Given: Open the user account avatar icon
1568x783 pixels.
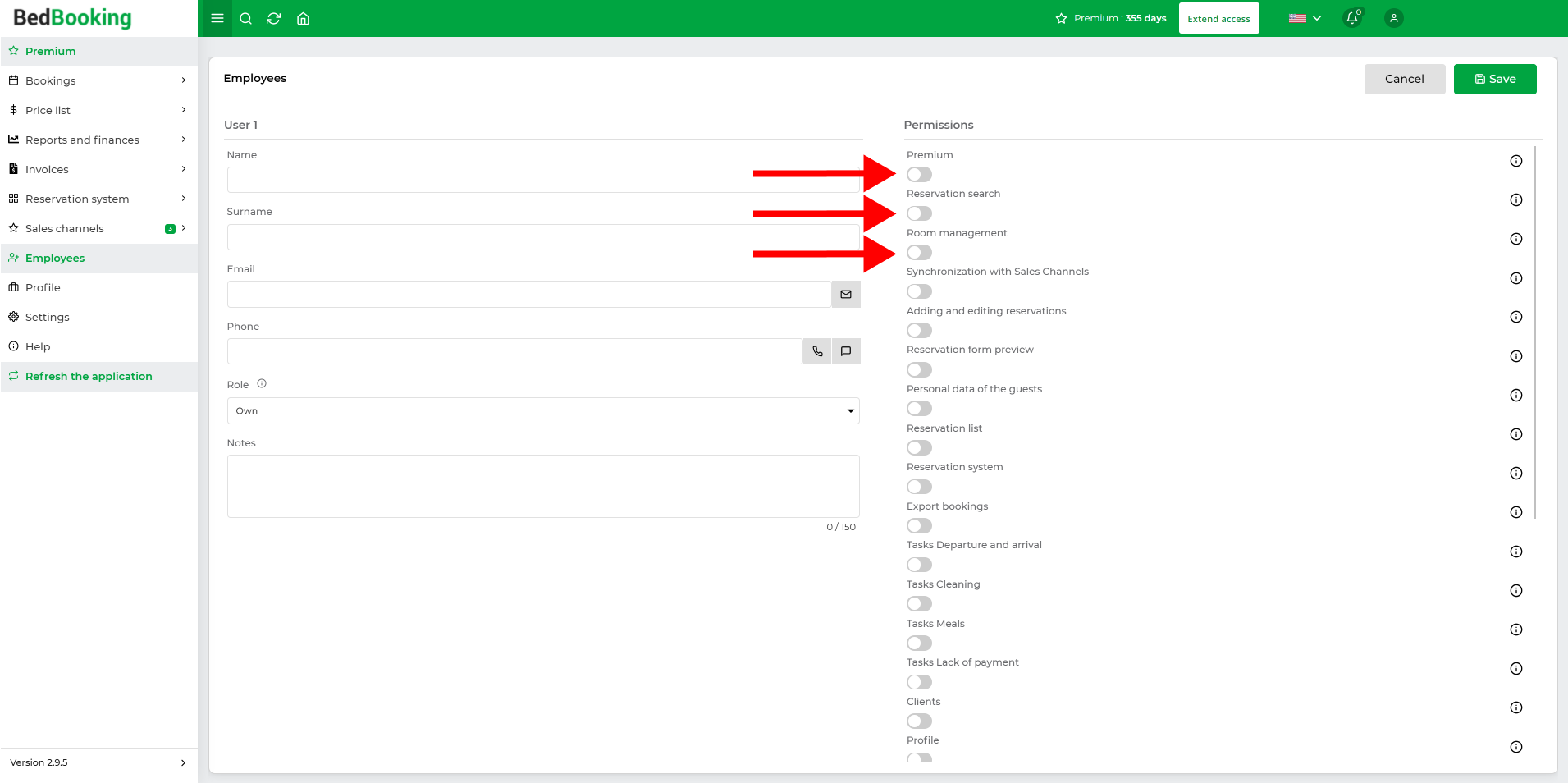Looking at the screenshot, I should coord(1393,18).
